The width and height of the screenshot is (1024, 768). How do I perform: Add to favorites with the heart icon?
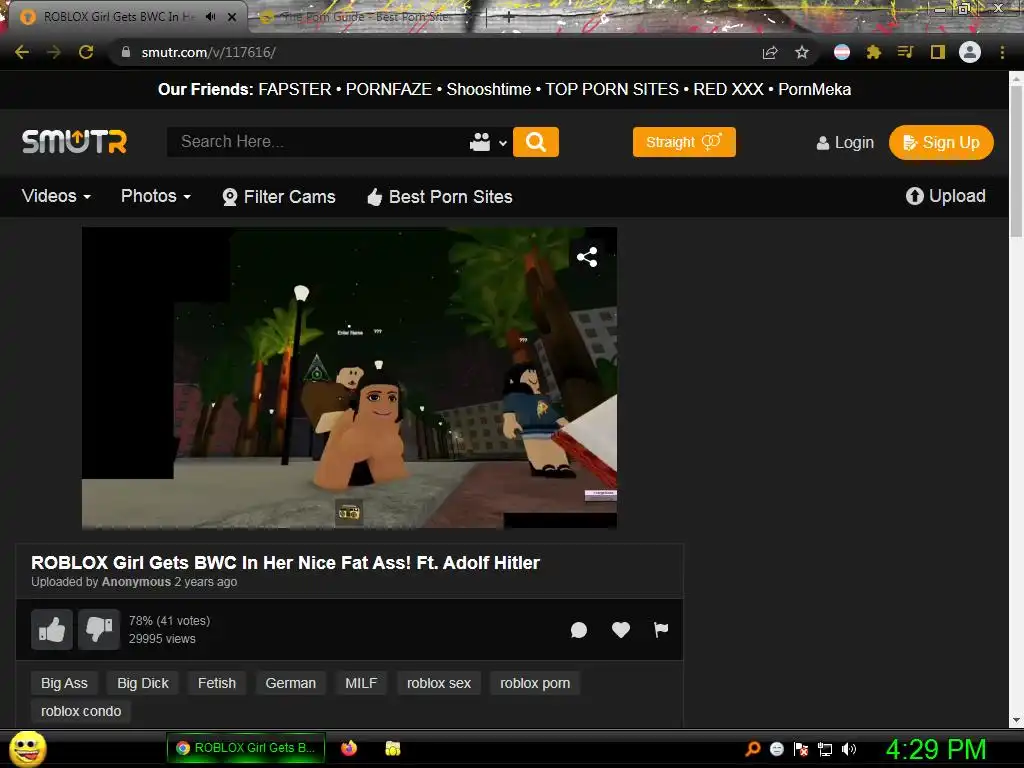(620, 630)
